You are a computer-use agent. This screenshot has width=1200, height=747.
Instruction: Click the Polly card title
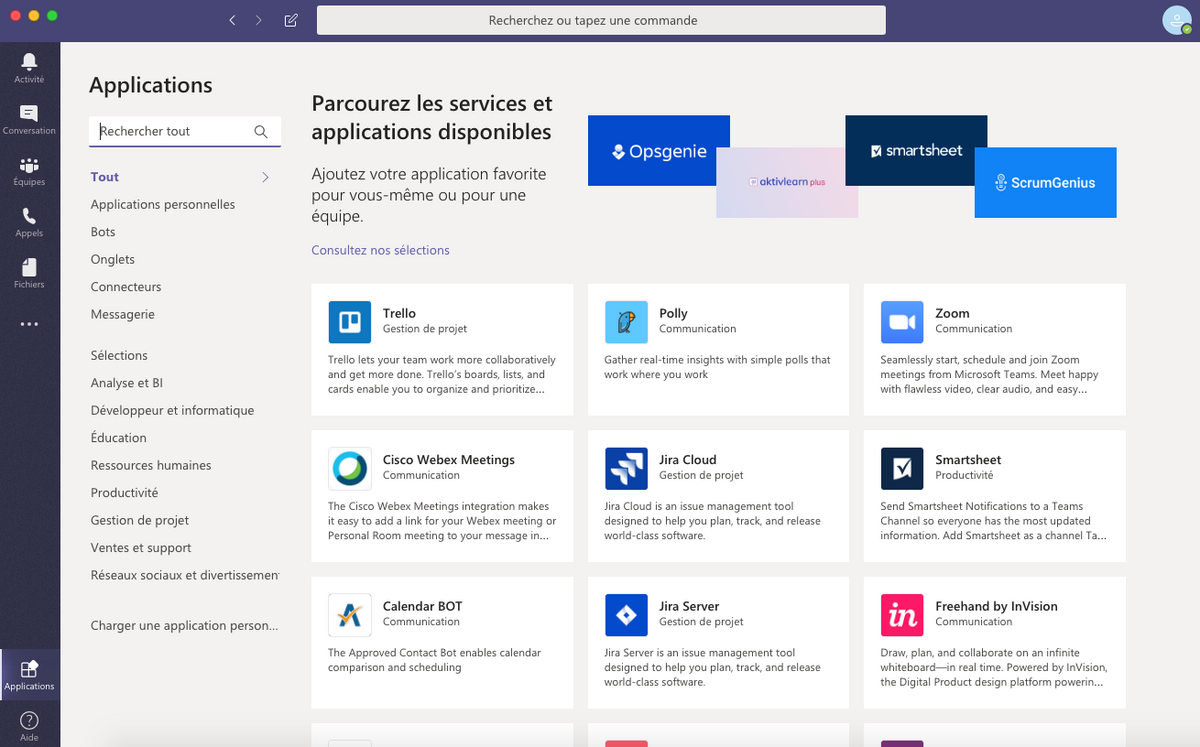[x=673, y=313]
